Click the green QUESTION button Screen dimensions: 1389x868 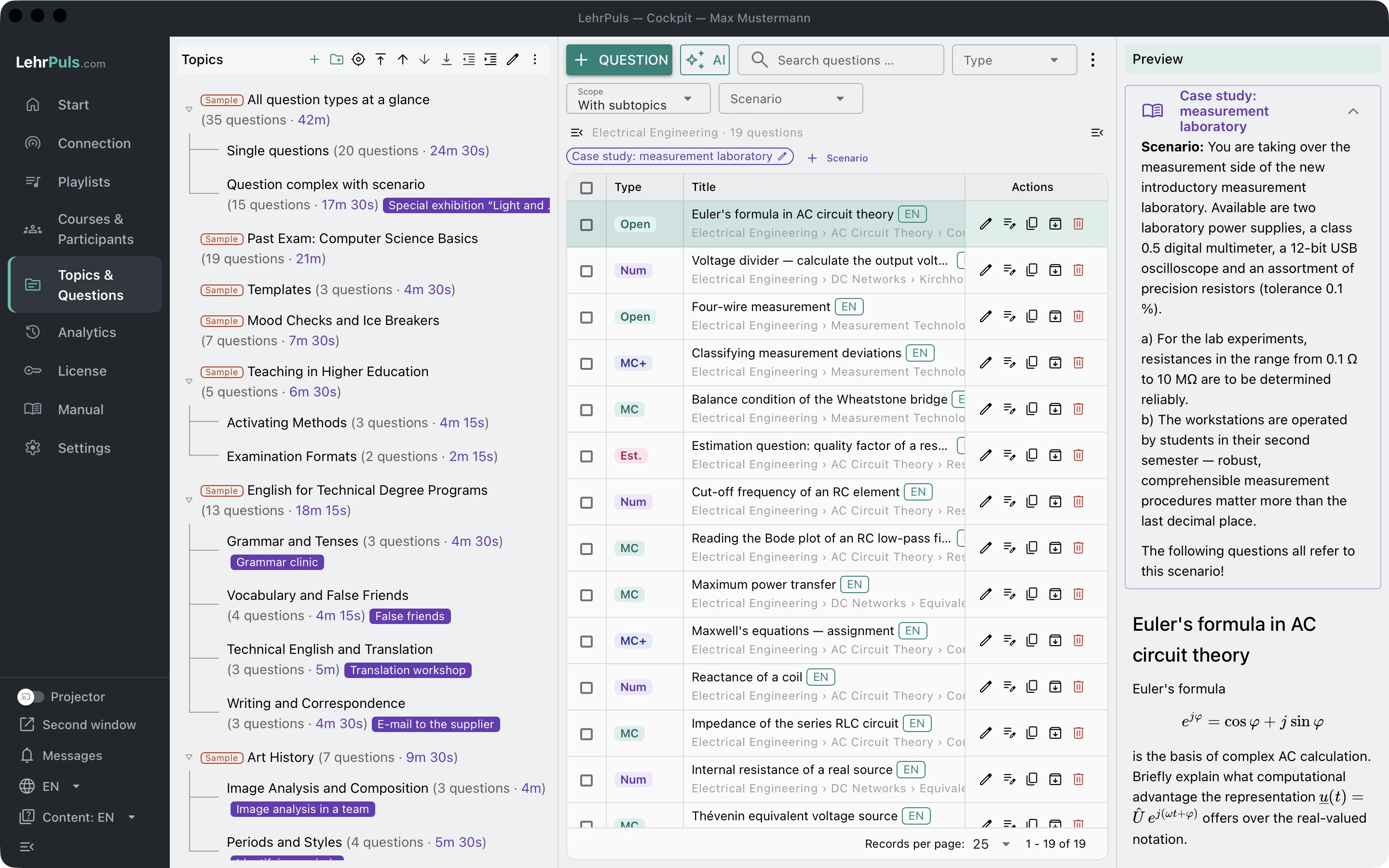coord(619,60)
